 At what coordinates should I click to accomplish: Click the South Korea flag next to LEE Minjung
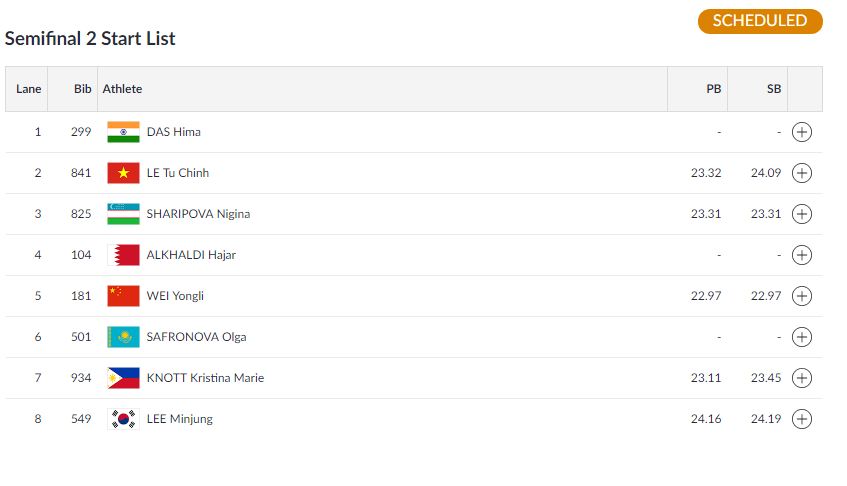pyautogui.click(x=124, y=419)
